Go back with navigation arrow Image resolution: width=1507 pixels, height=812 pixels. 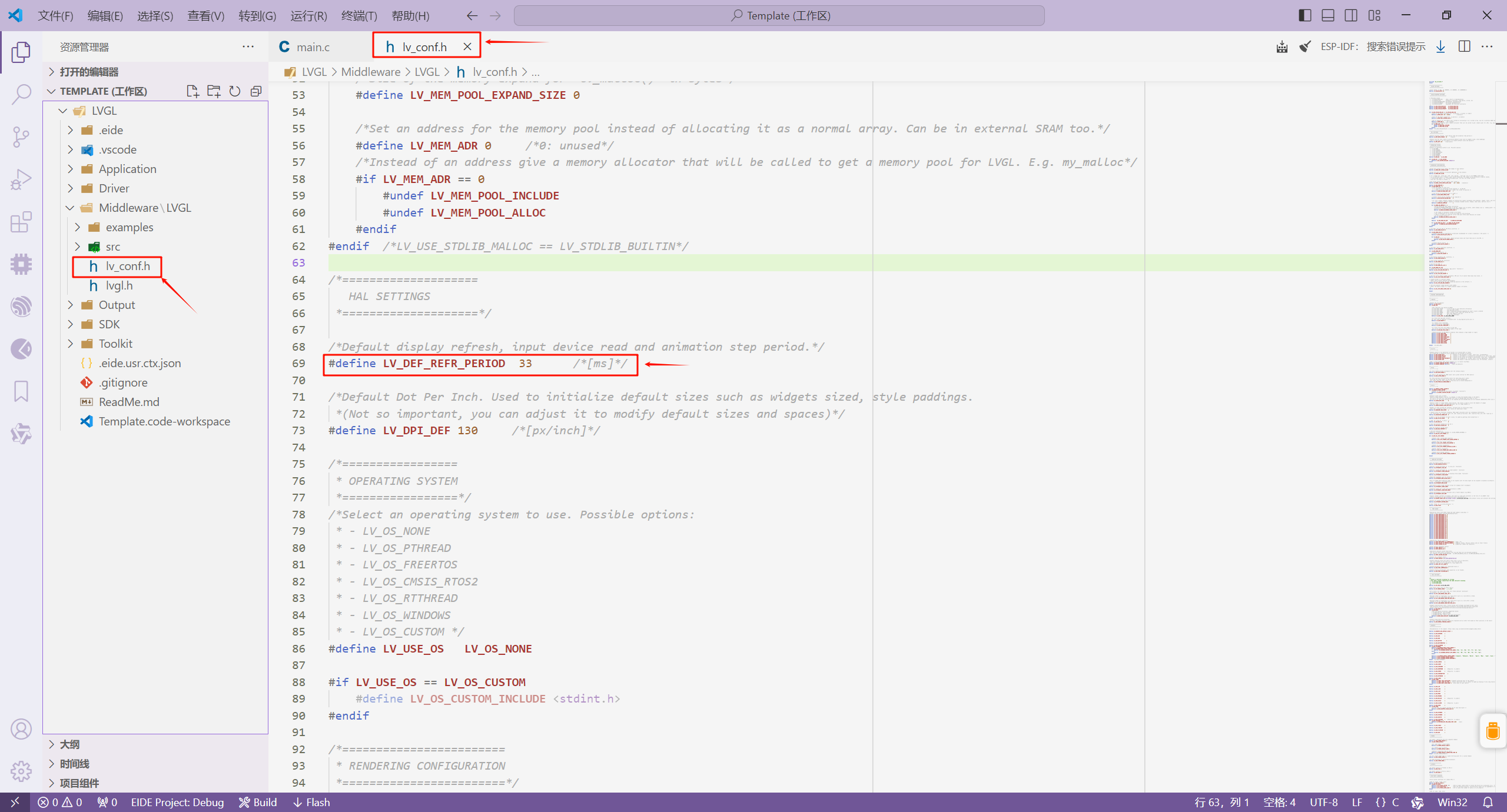(472, 16)
